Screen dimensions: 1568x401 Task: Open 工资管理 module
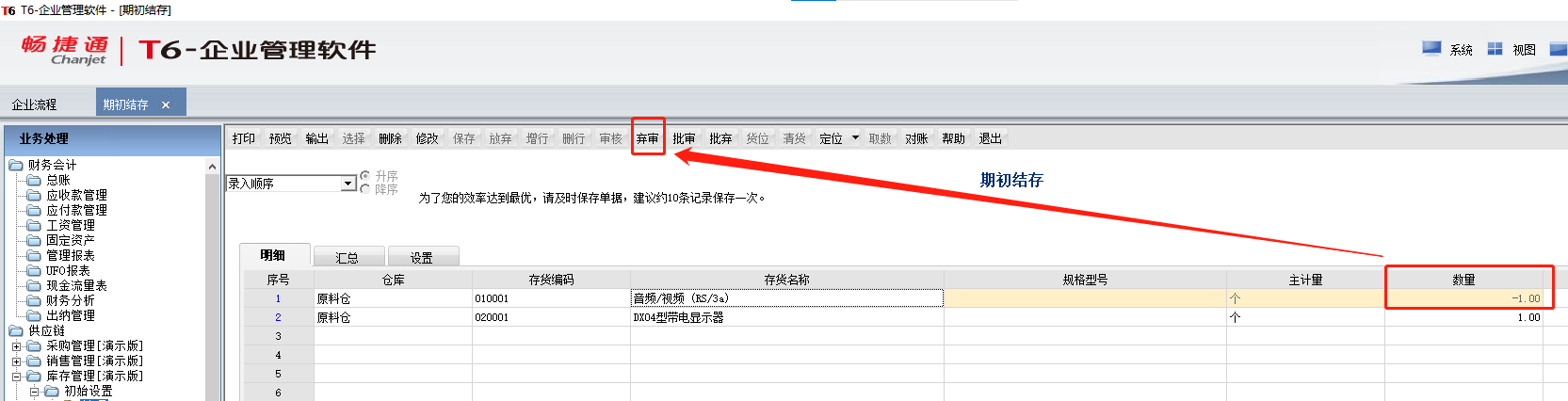[x=71, y=225]
